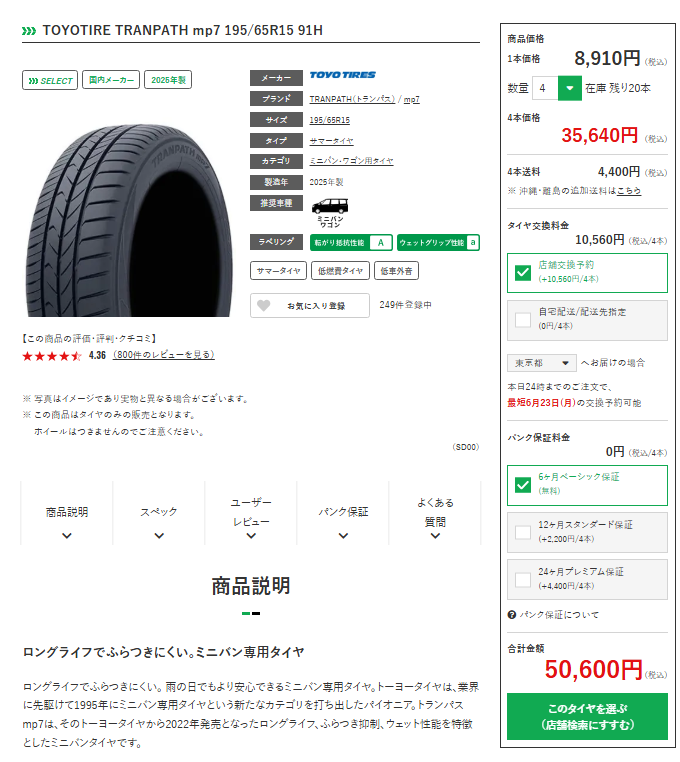Uncheck the store exchange reservation checkbox
The height and width of the screenshot is (762, 680).
point(523,273)
